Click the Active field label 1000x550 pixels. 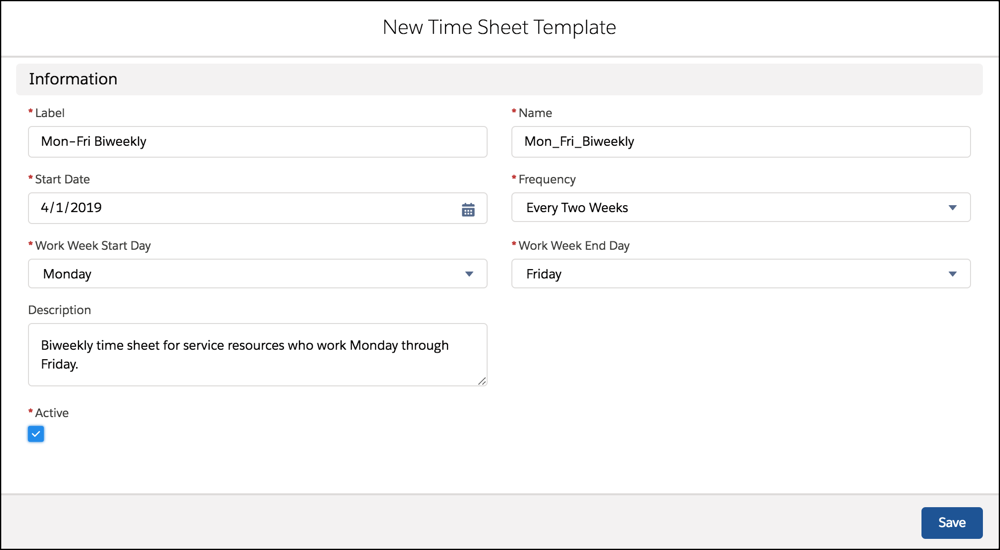tap(52, 413)
